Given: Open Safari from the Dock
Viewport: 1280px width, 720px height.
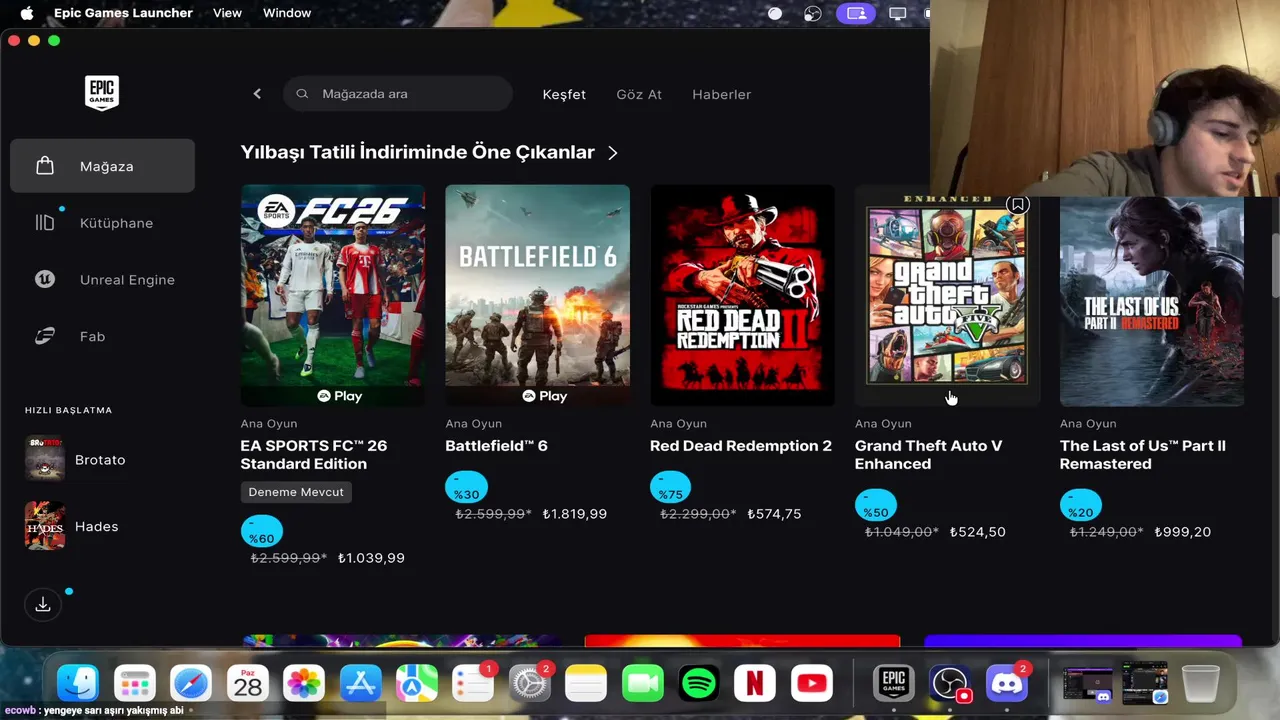Looking at the screenshot, I should [191, 684].
